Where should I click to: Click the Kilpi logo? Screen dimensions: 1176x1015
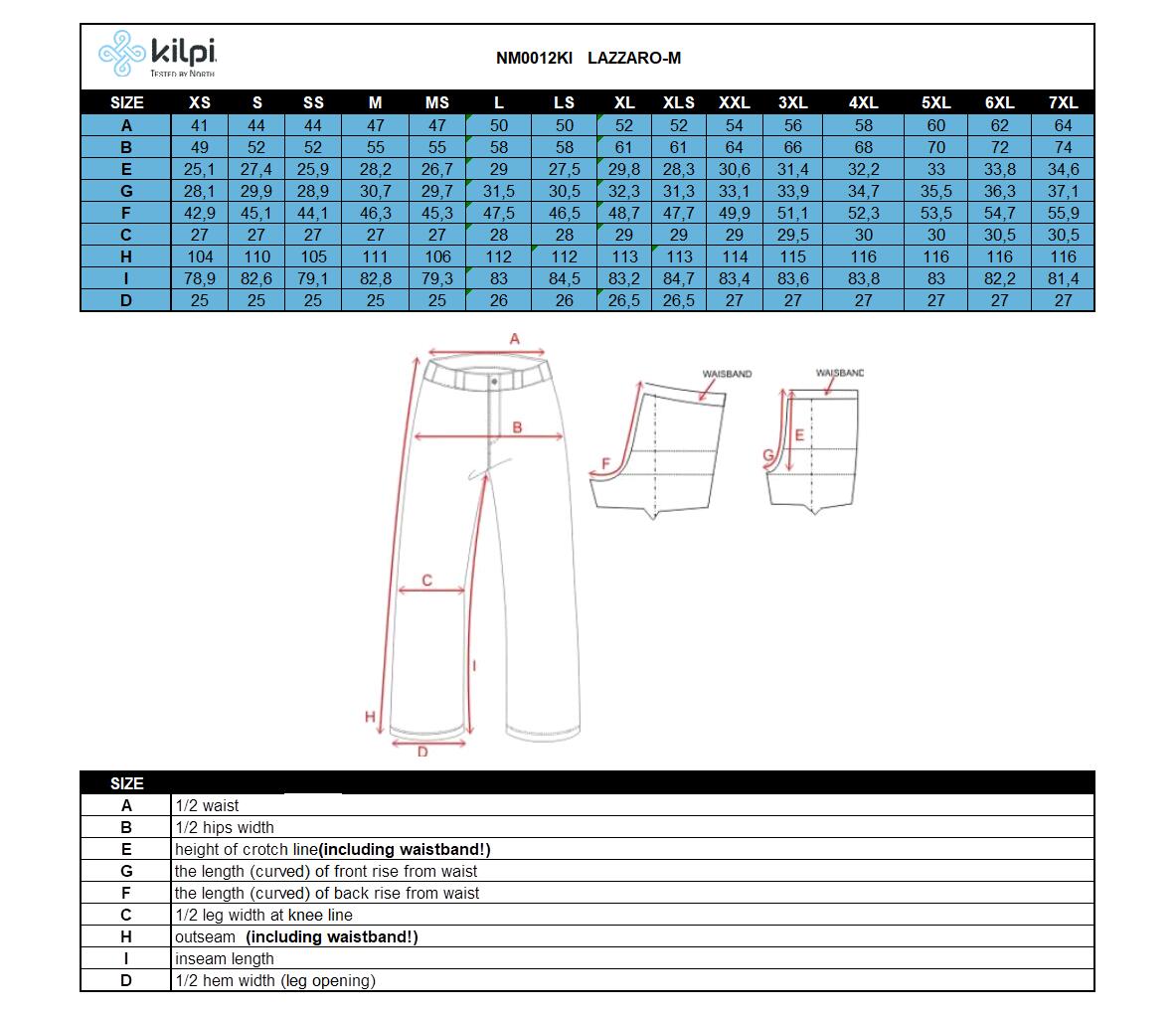pyautogui.click(x=157, y=54)
